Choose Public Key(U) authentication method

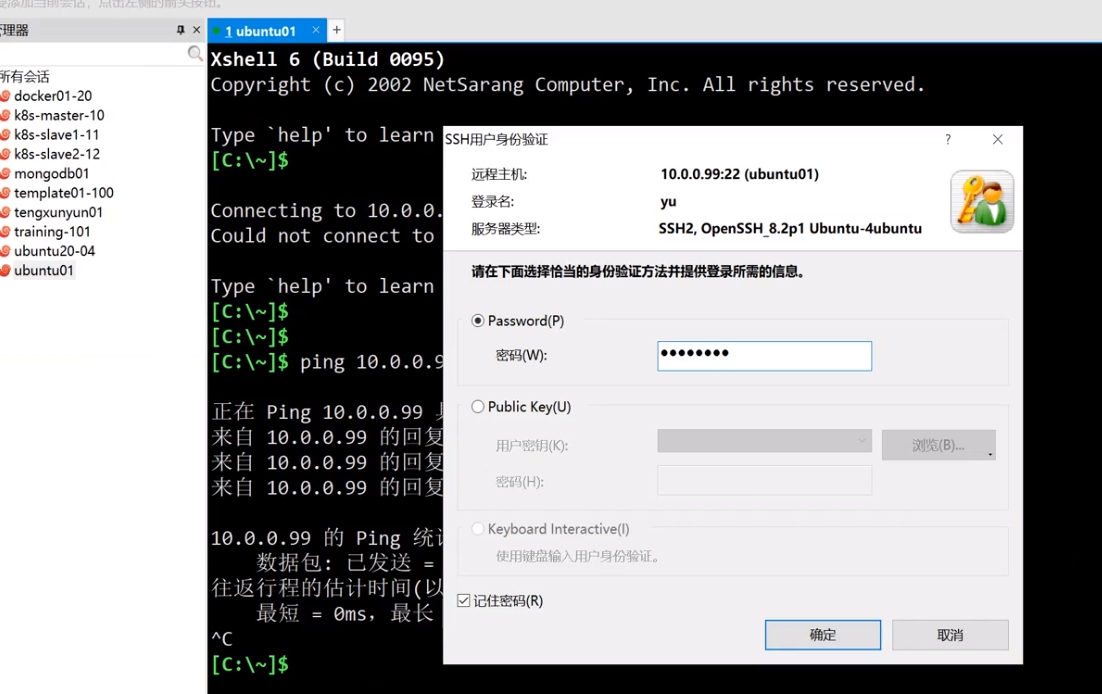point(478,407)
